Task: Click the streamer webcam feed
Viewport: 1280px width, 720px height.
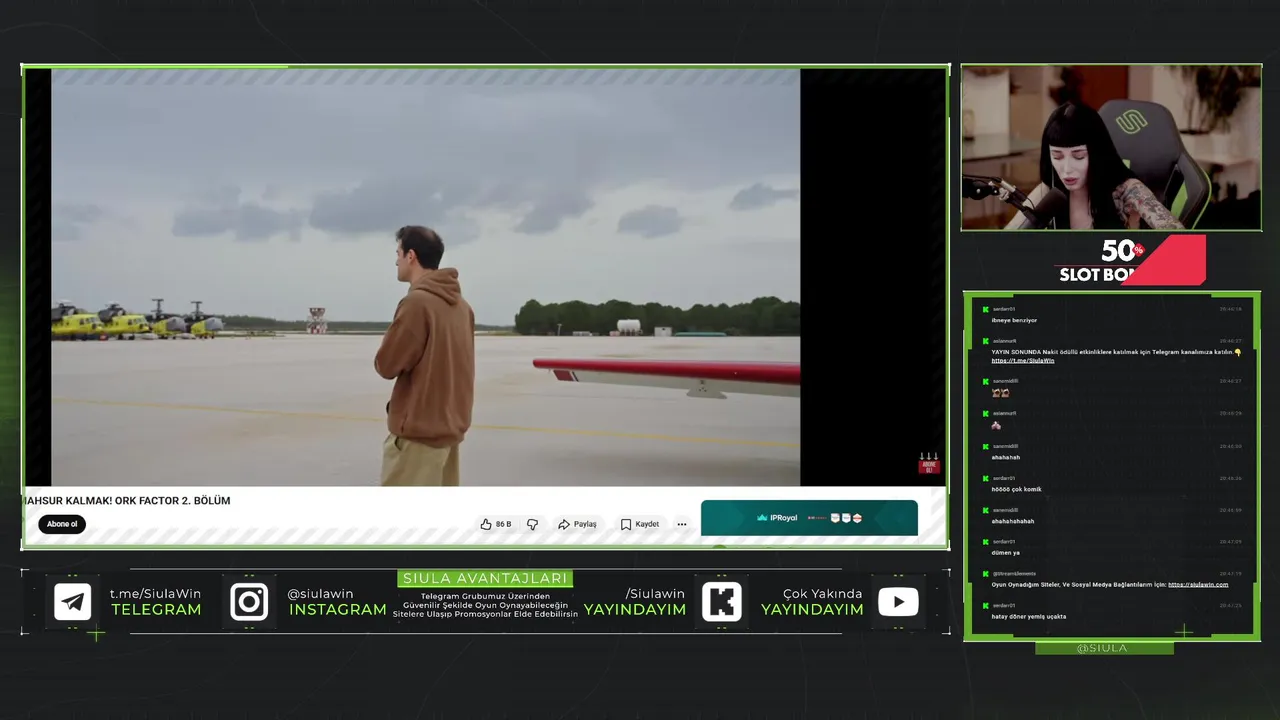Action: 1111,148
